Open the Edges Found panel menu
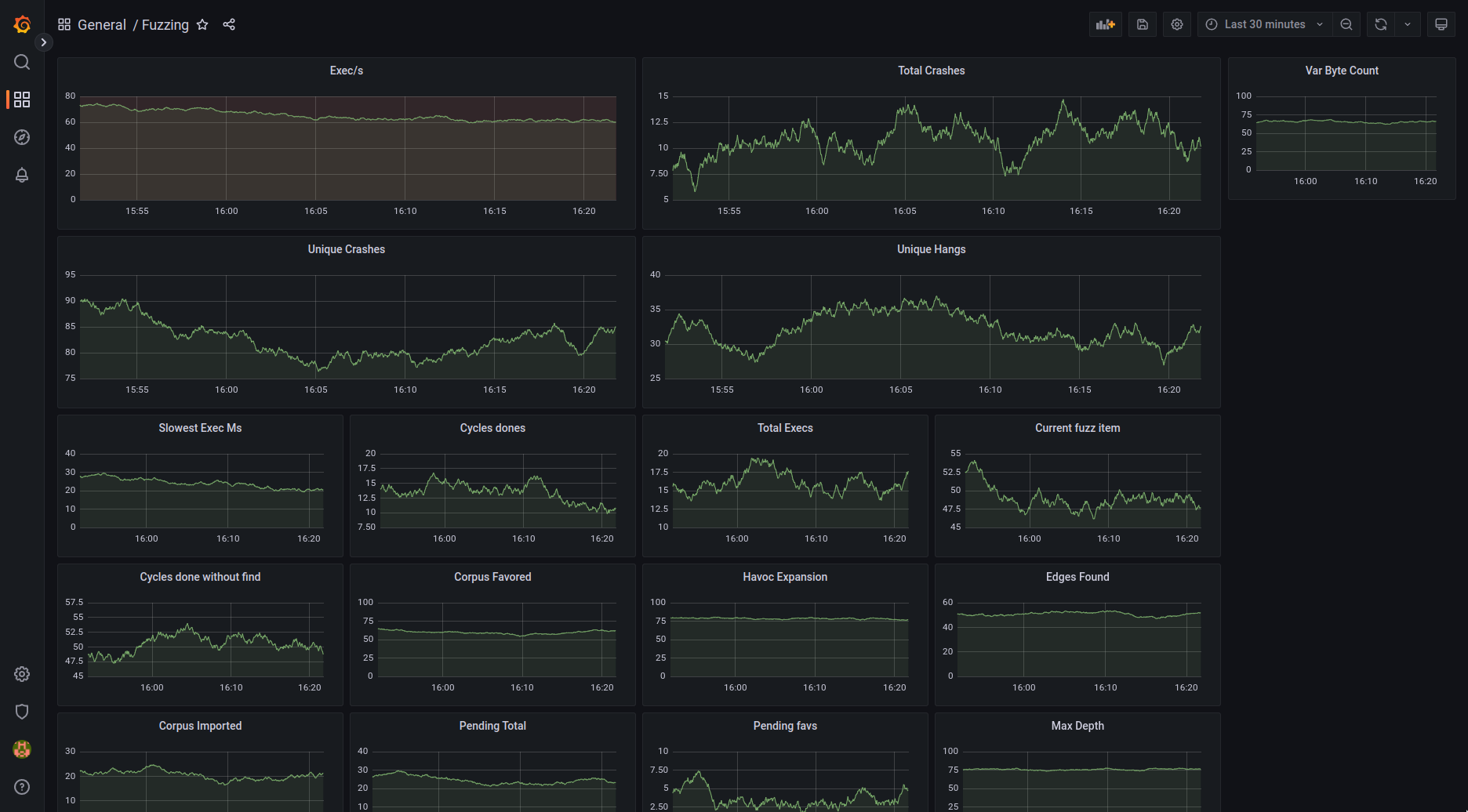This screenshot has width=1468, height=812. (1077, 577)
